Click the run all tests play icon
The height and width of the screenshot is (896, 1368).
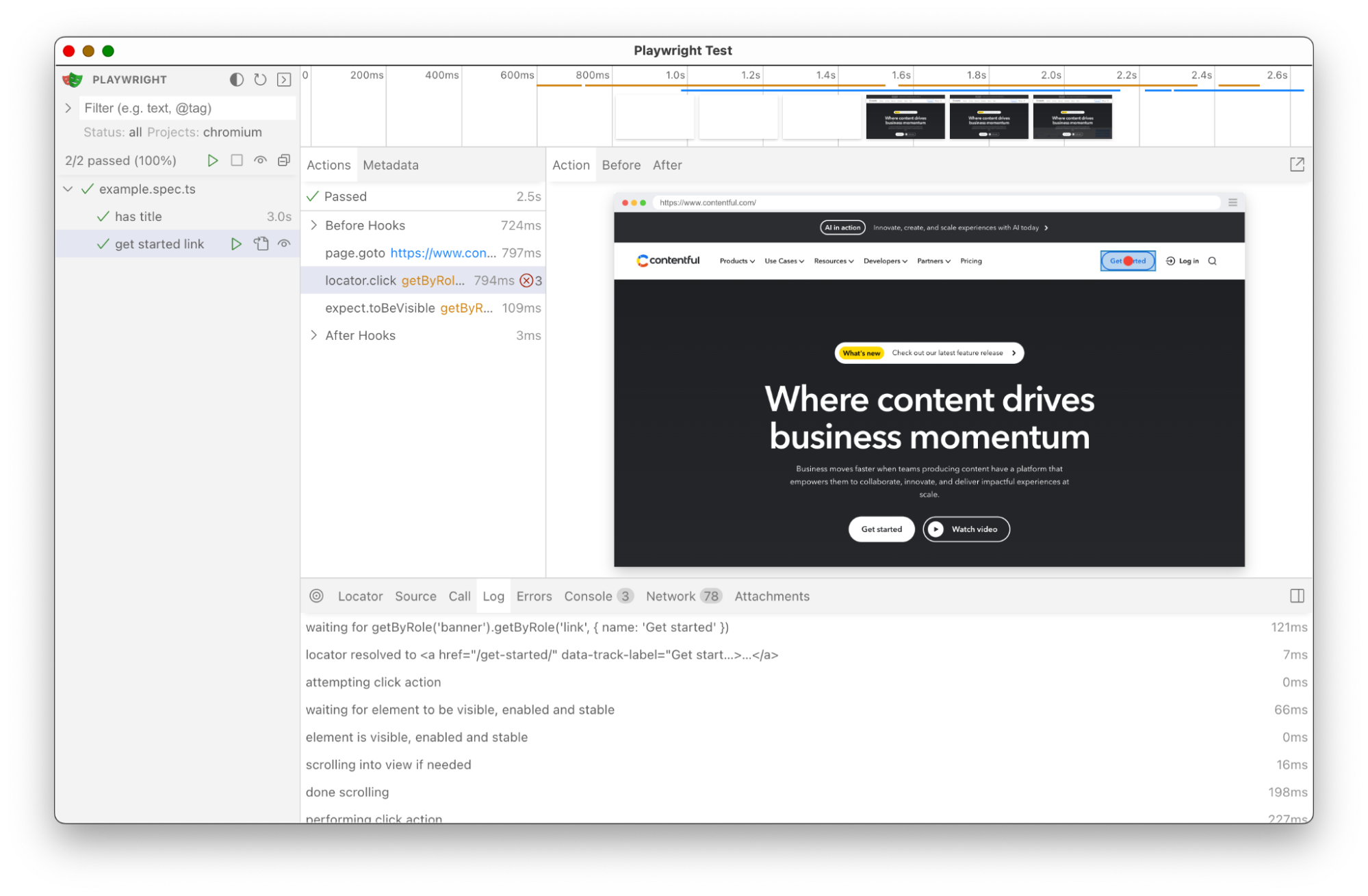pos(213,160)
